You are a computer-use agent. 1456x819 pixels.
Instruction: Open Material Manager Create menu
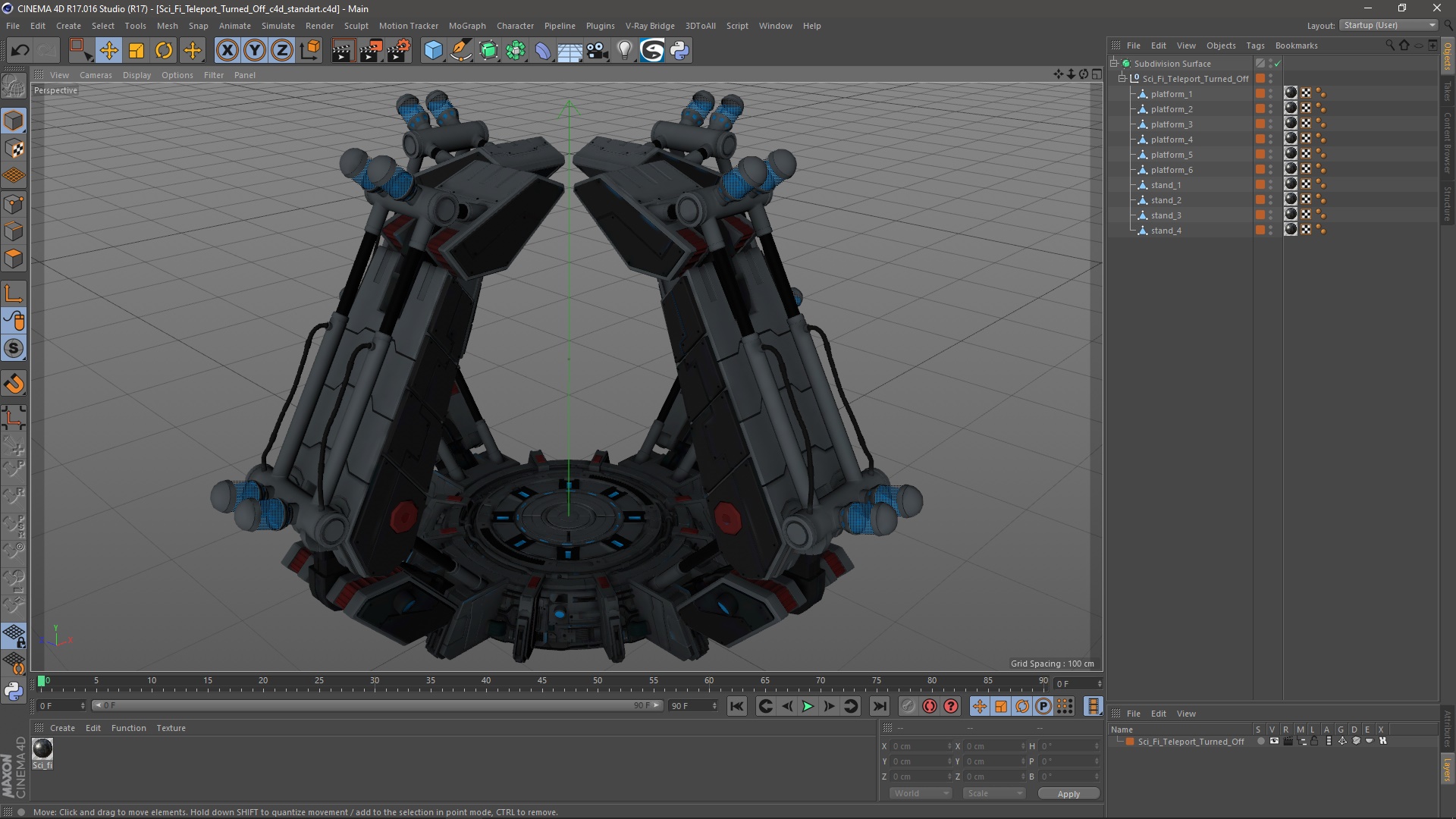[62, 728]
